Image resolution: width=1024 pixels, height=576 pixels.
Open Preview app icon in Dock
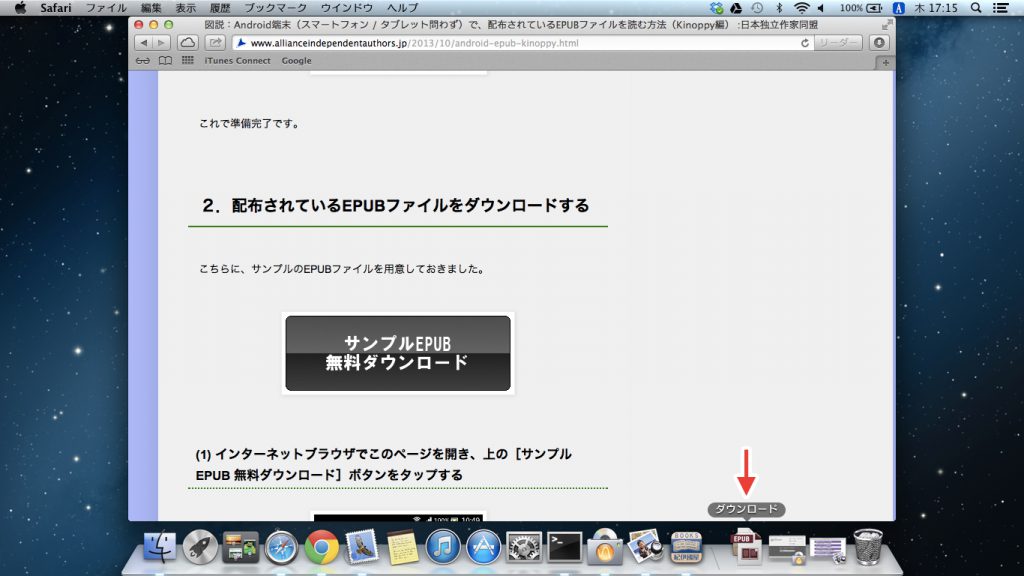tap(645, 546)
